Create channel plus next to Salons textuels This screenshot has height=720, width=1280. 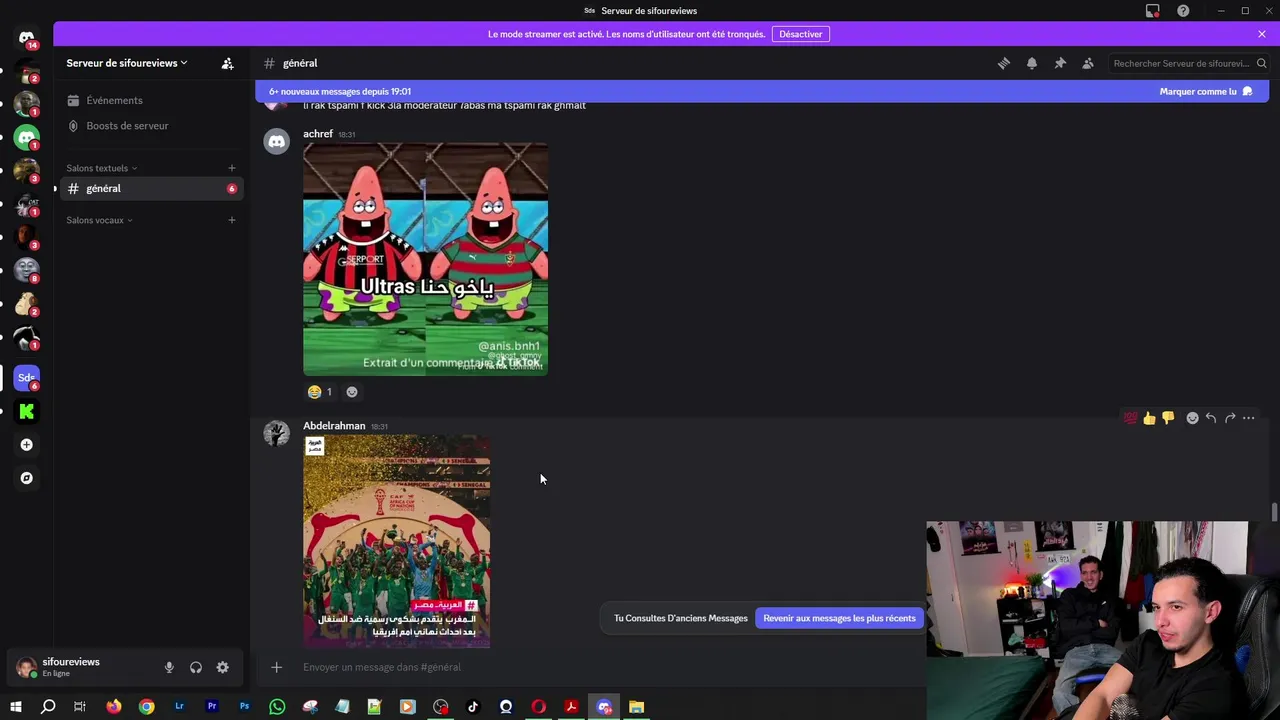coord(232,168)
